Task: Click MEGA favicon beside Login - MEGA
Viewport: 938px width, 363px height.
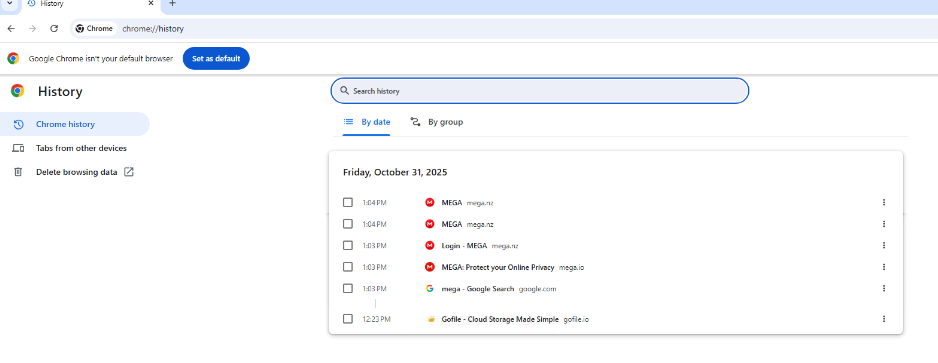Action: pyautogui.click(x=429, y=245)
